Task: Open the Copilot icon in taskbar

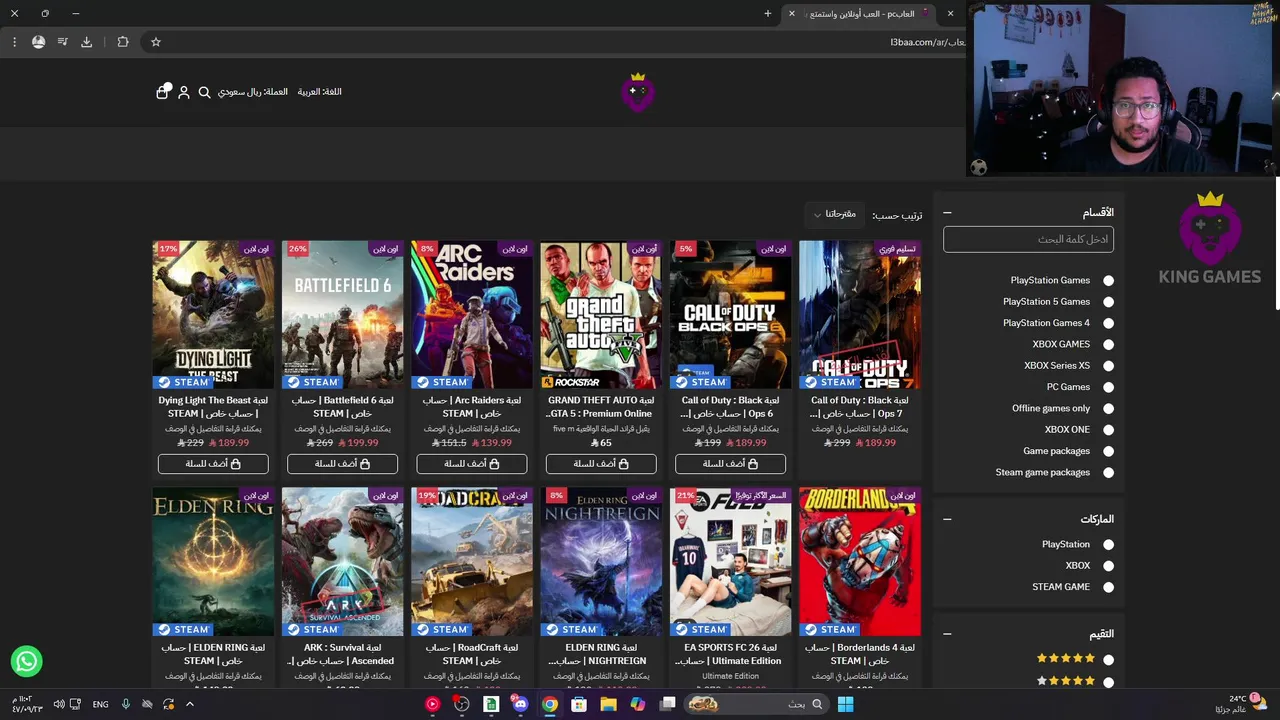Action: 638,704
